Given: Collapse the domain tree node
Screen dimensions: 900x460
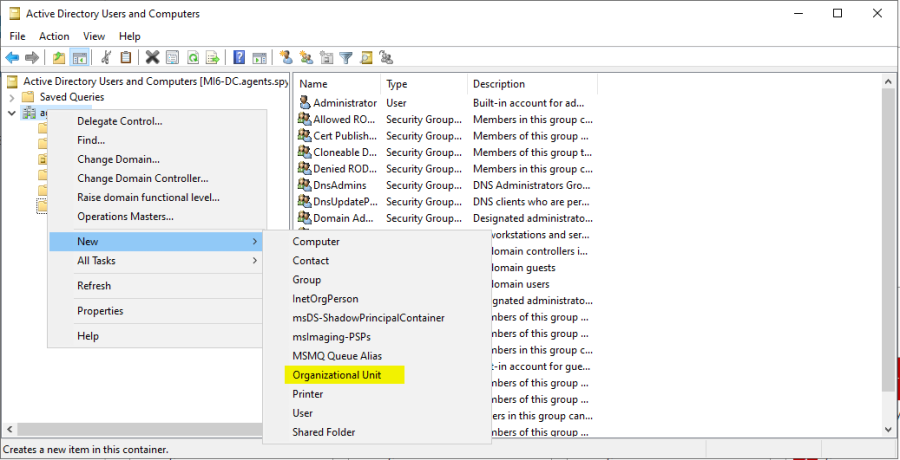Looking at the screenshot, I should tap(12, 113).
